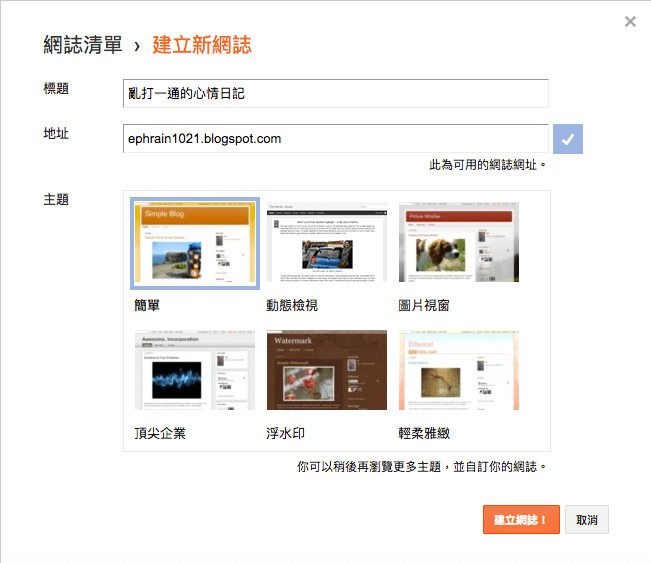
Task: Click the 頂尖企業 theme label
Action: [160, 433]
